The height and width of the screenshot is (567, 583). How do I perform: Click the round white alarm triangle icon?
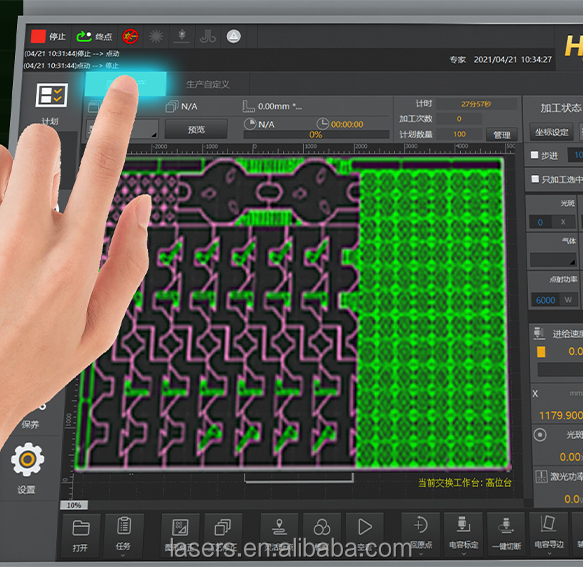(x=233, y=36)
